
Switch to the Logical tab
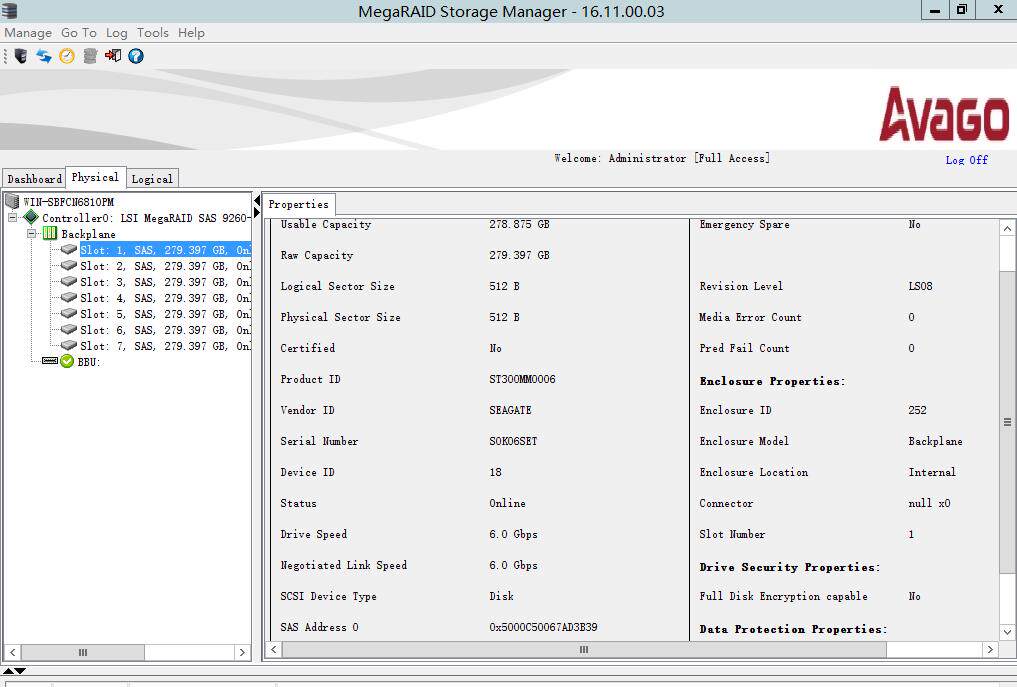coord(152,178)
